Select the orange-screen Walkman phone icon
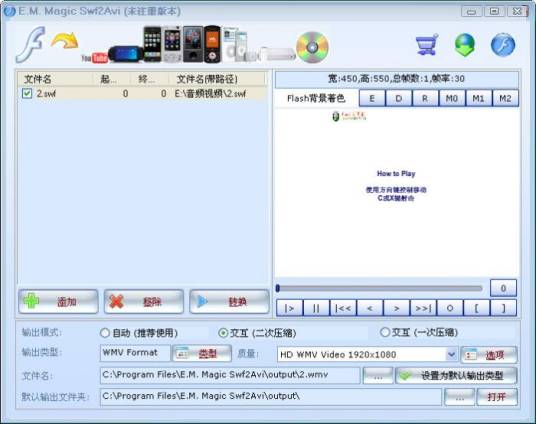 (x=212, y=44)
